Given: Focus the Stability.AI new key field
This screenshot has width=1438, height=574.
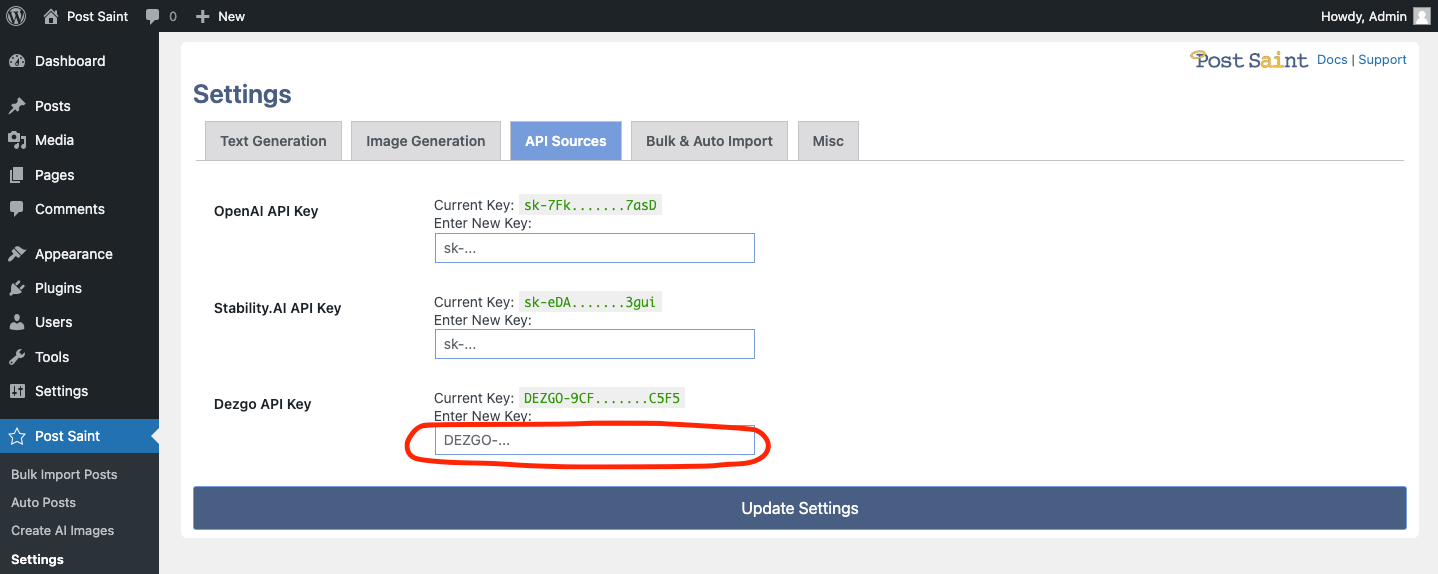Looking at the screenshot, I should [x=594, y=344].
